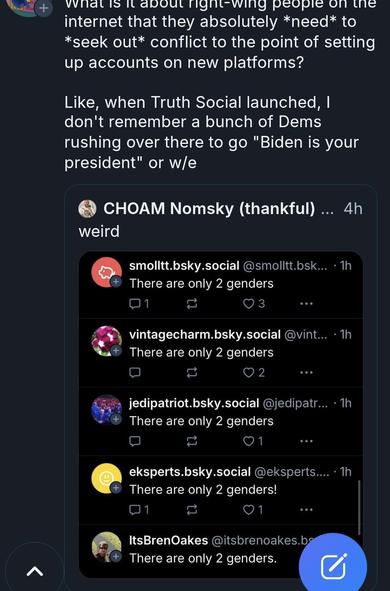Tap CHOAM Nomsky's small avatar
Screen dimensions: 390x591
87,208
